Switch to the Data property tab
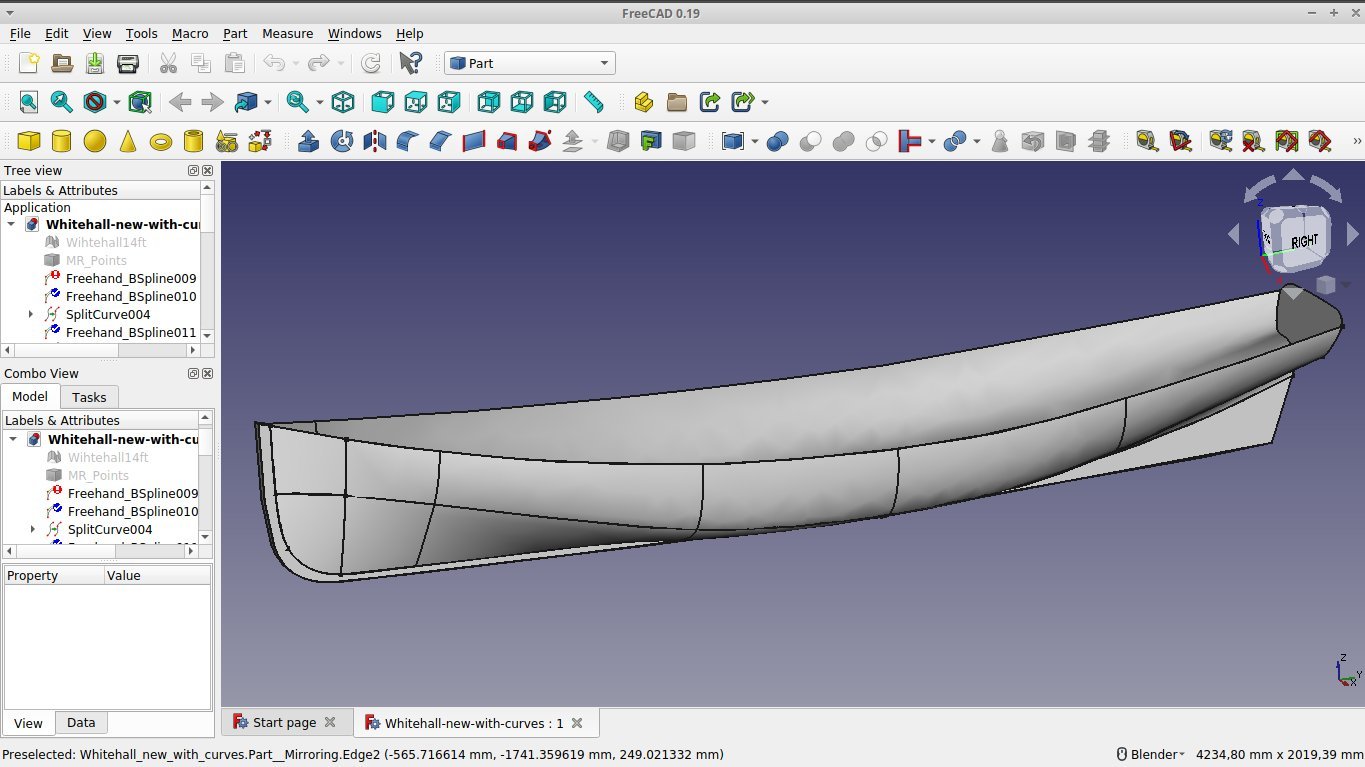The width and height of the screenshot is (1365, 767). (x=81, y=723)
